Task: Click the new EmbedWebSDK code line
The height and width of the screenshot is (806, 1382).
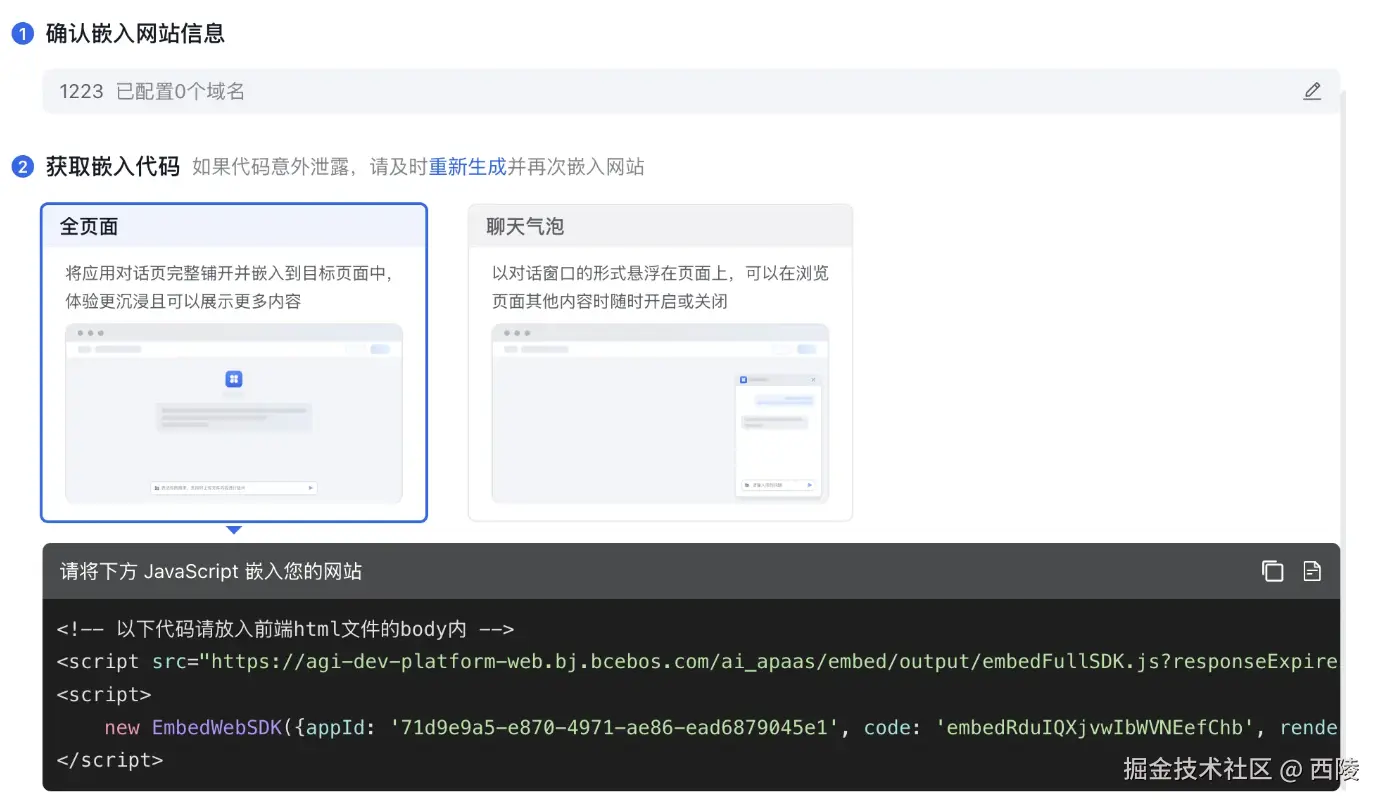Action: [x=721, y=727]
